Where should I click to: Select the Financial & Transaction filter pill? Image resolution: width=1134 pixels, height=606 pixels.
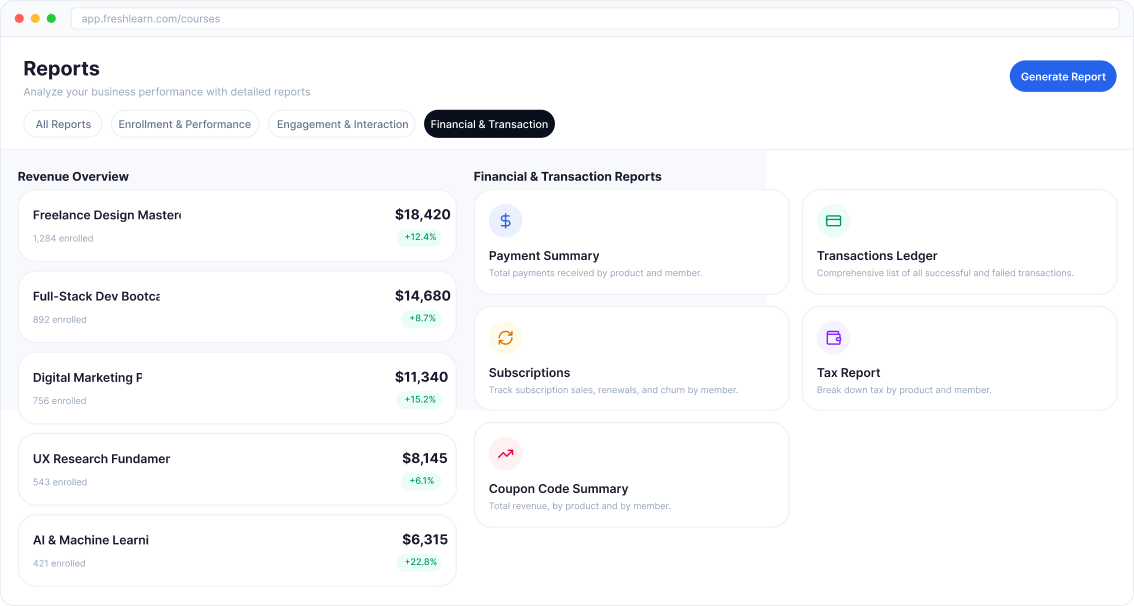[489, 124]
